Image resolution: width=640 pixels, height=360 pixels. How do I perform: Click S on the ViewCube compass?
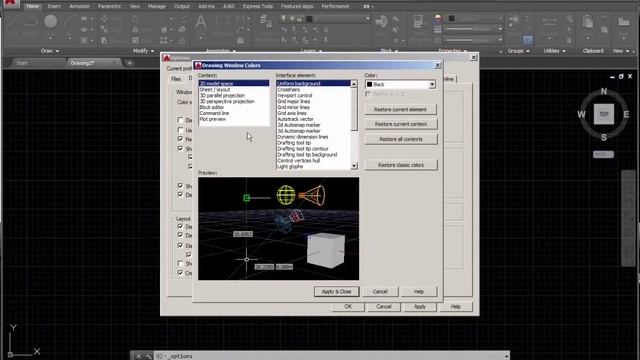(604, 138)
